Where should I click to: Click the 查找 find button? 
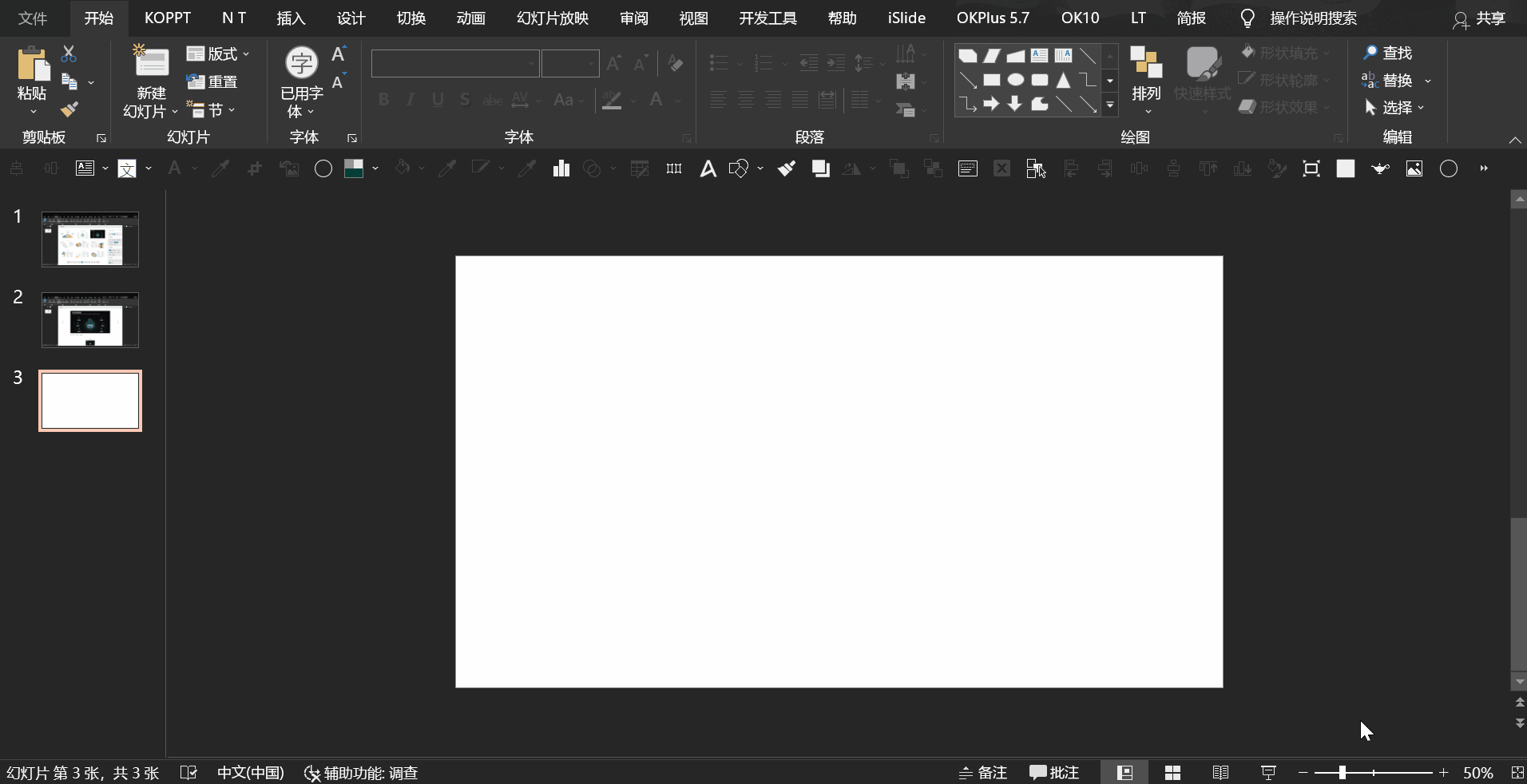pyautogui.click(x=1387, y=53)
